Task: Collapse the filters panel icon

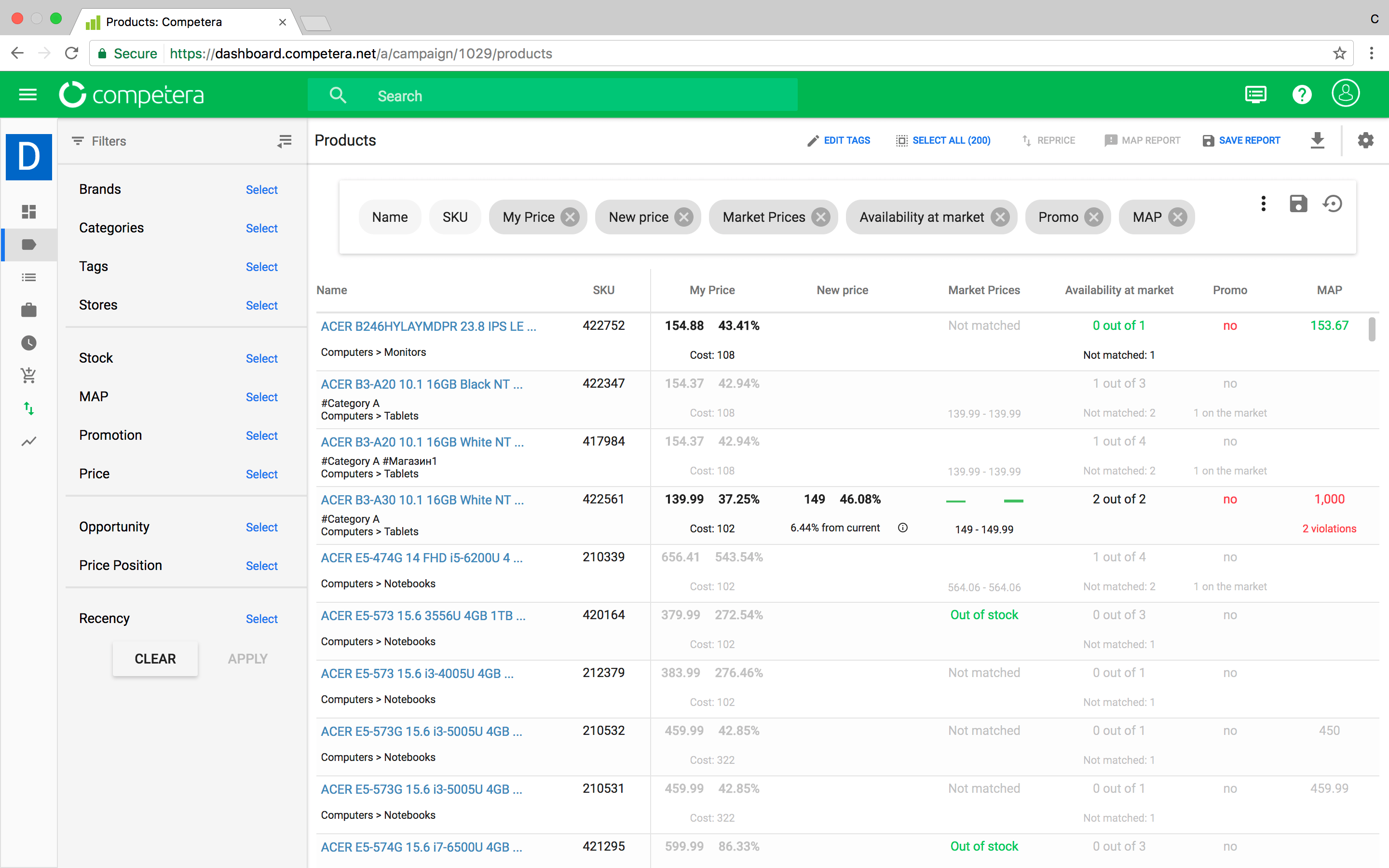Action: click(285, 141)
